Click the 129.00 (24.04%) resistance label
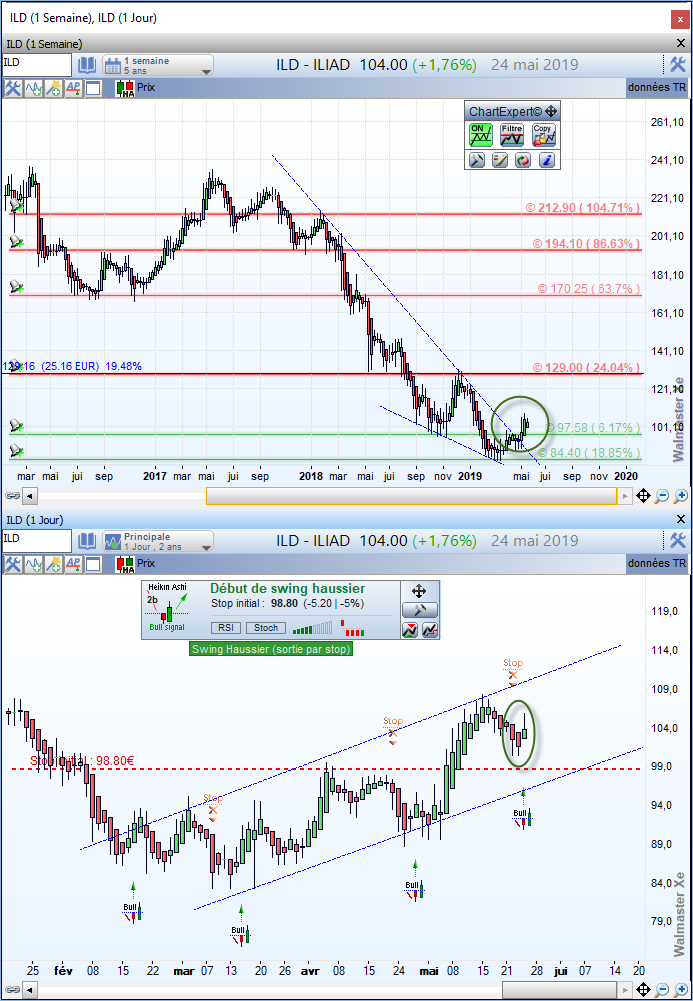This screenshot has height=1001, width=693. click(586, 368)
